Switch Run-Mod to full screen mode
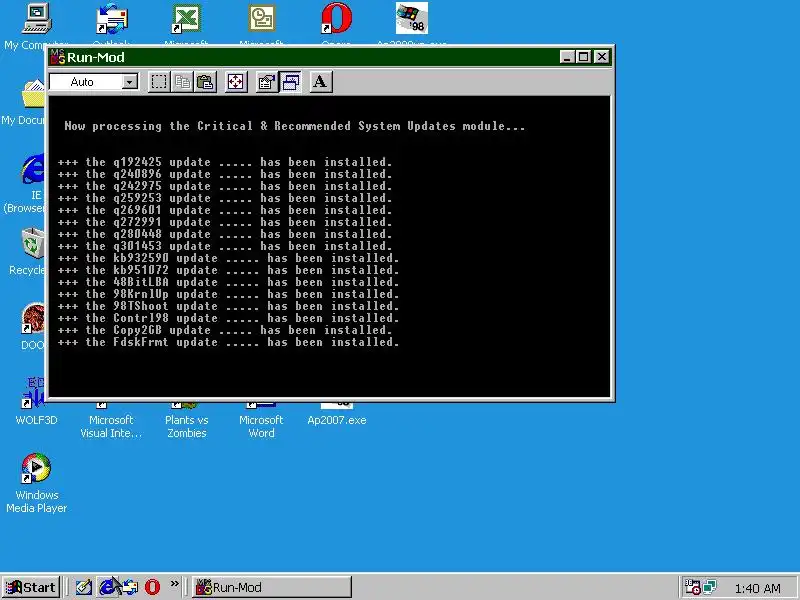The image size is (800, 600). (236, 82)
